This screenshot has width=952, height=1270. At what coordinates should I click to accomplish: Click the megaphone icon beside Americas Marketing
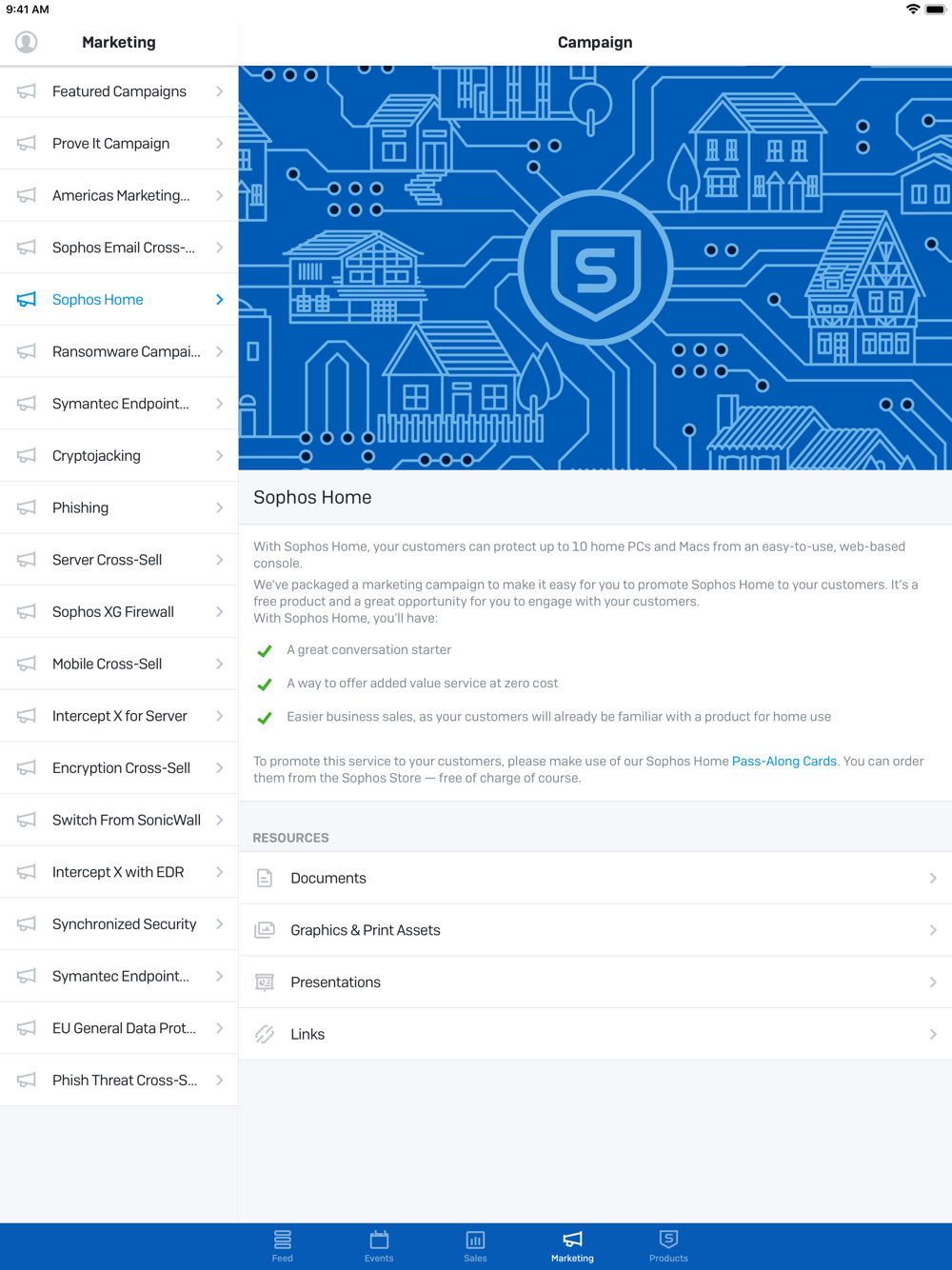27,195
